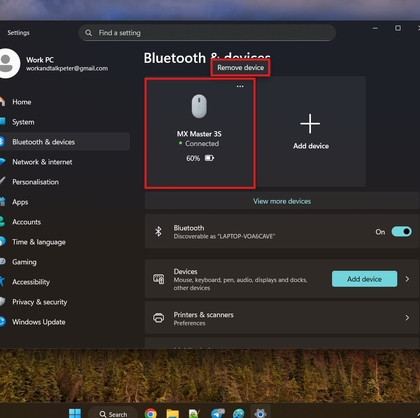Open Network & internet settings

(42, 162)
